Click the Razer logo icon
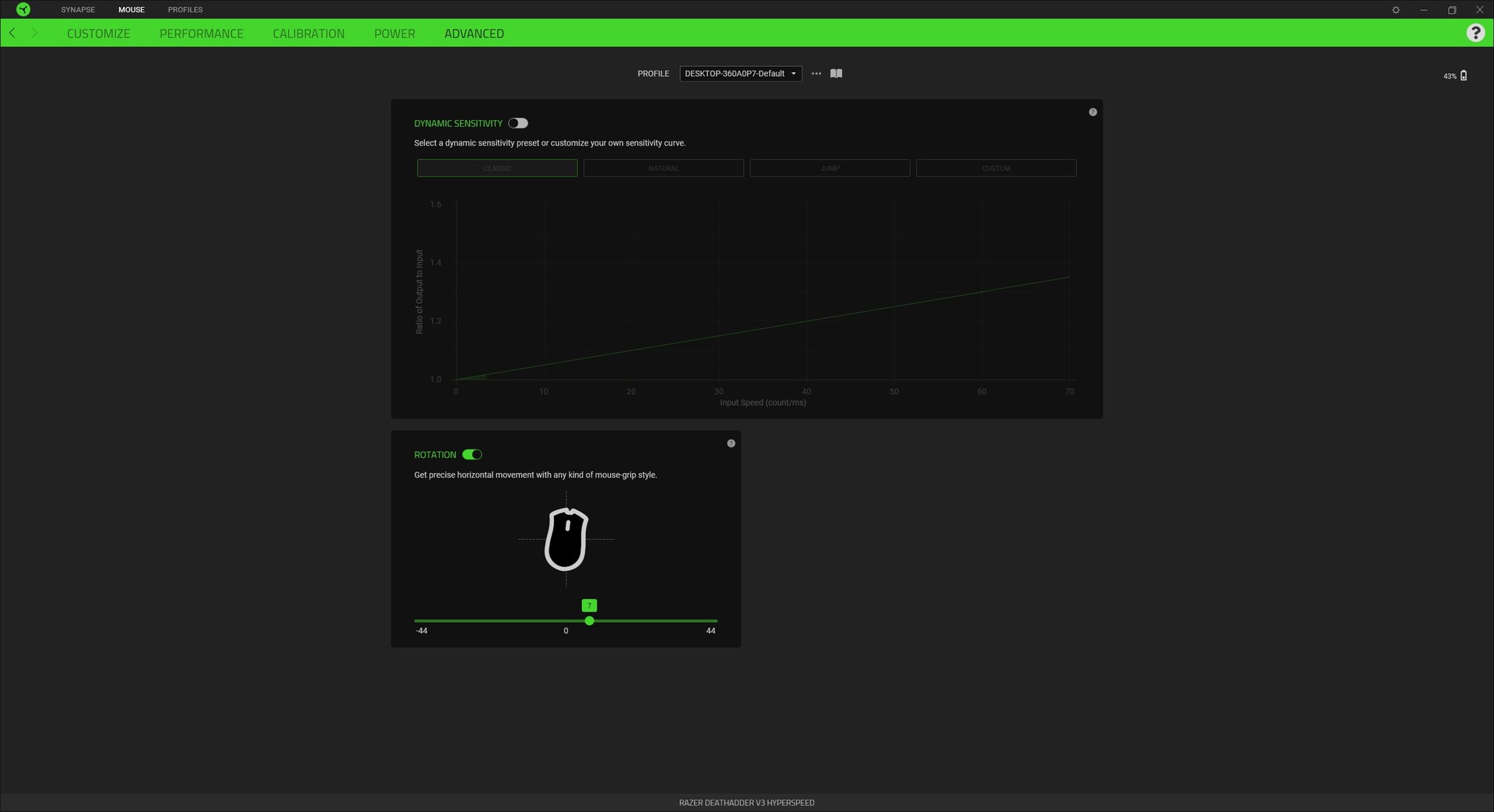Image resolution: width=1494 pixels, height=812 pixels. [23, 9]
